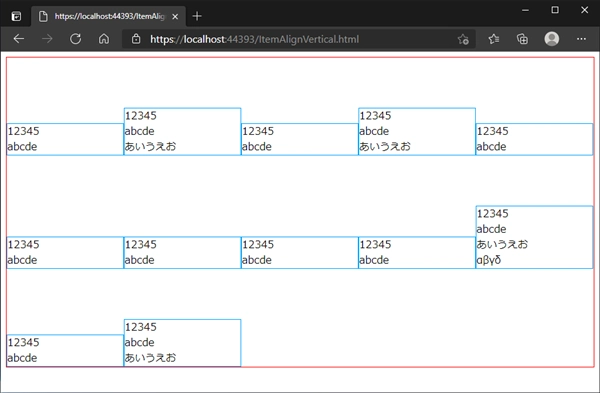Click the 'αβγδ' text
The image size is (600, 393).
[x=489, y=260]
